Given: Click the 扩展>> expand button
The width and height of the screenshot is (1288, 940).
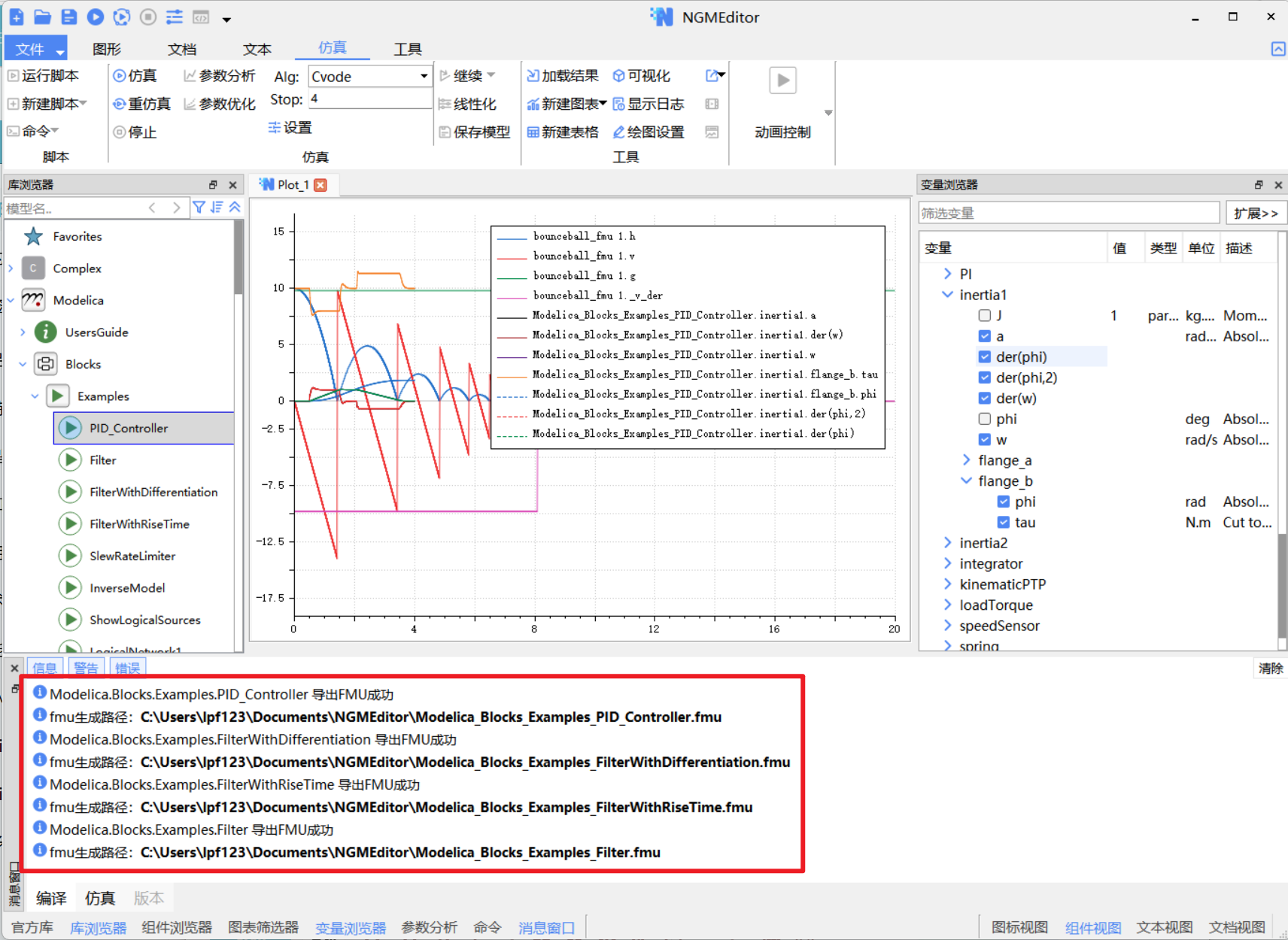Looking at the screenshot, I should point(1256,214).
